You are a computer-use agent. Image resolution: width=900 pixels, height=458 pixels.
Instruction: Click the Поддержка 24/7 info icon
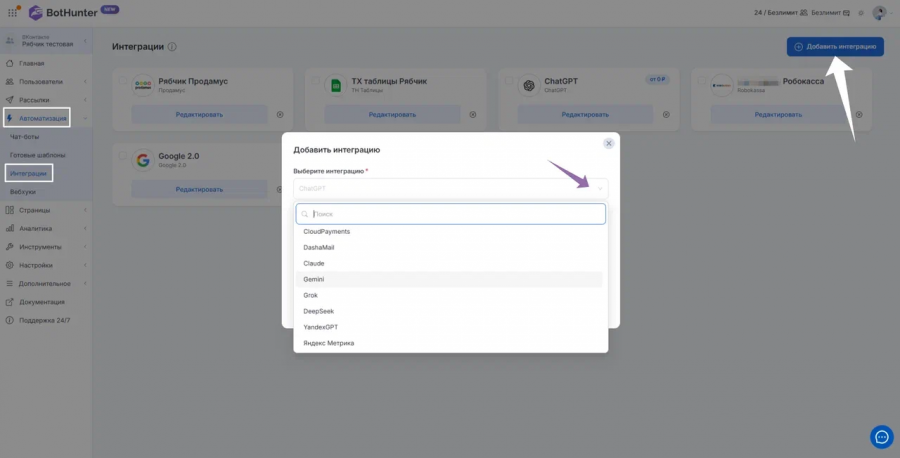point(9,320)
